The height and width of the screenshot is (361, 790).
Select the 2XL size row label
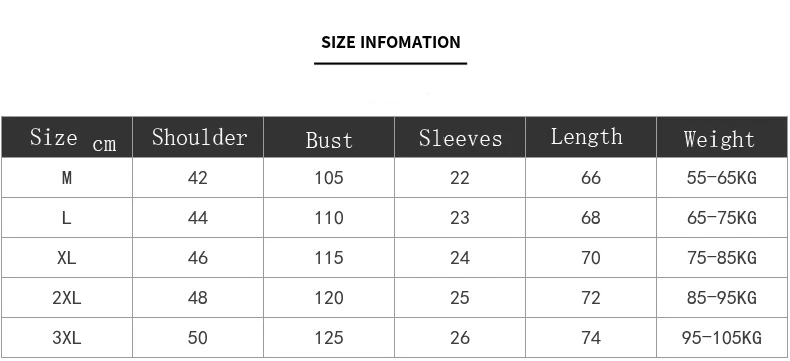(x=67, y=298)
